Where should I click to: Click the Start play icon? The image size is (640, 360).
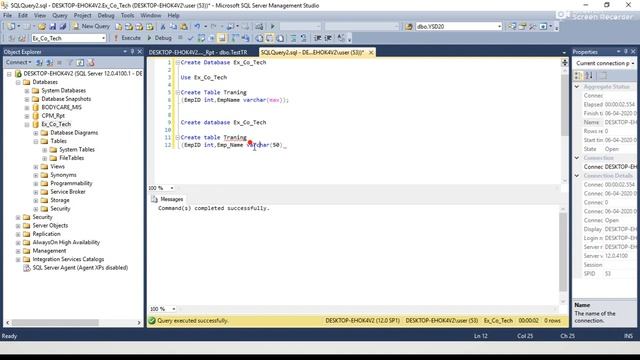point(272,27)
